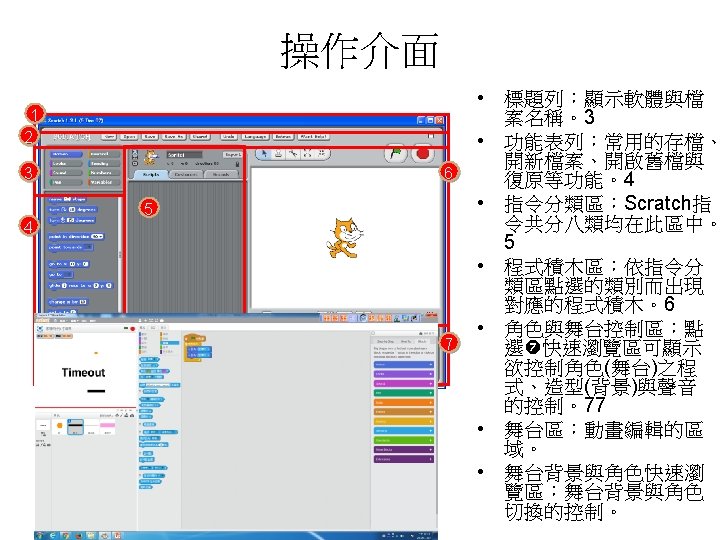Open the point towards dropdown

(88, 247)
